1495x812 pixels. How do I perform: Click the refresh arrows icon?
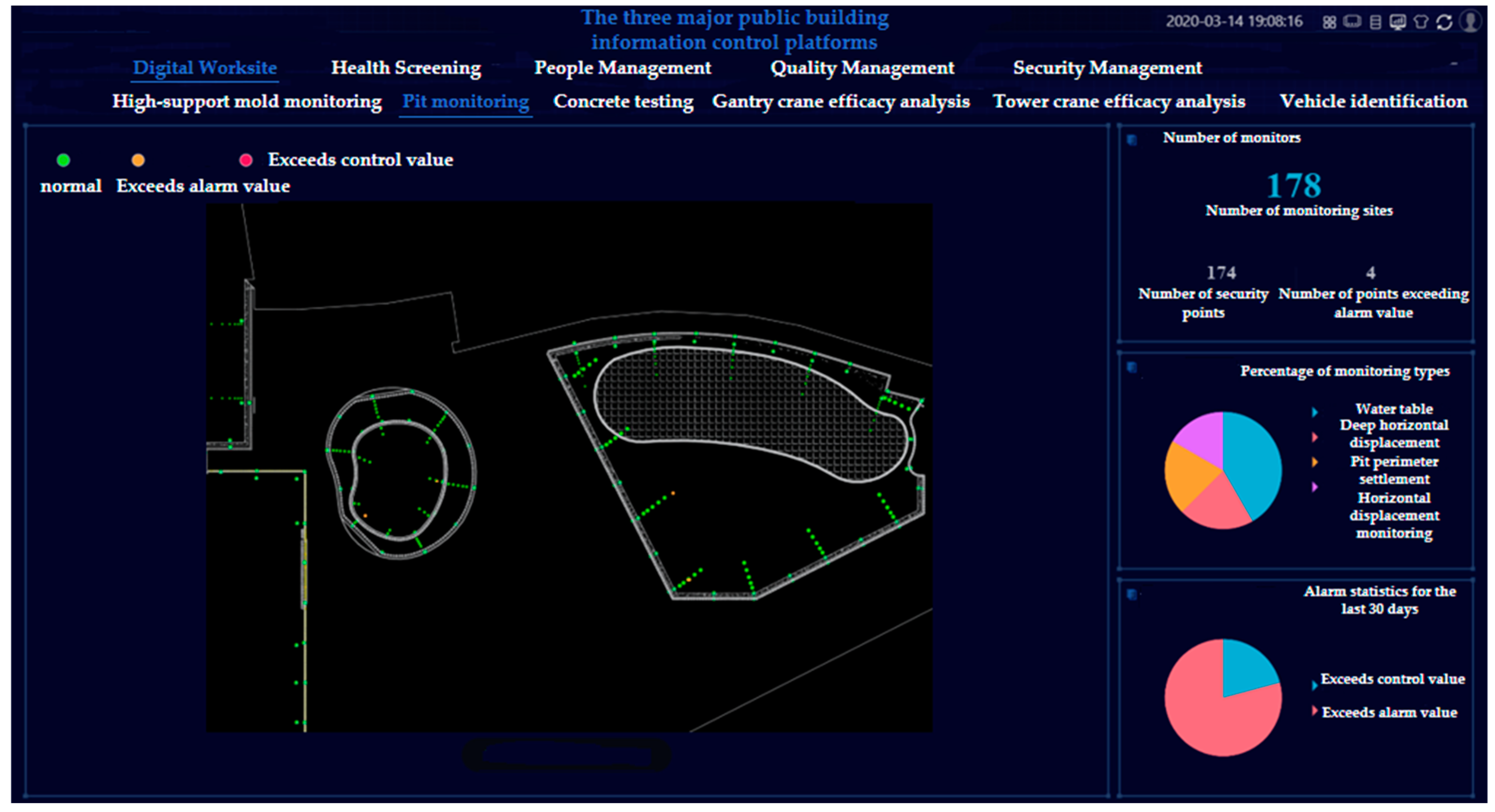tap(1444, 22)
